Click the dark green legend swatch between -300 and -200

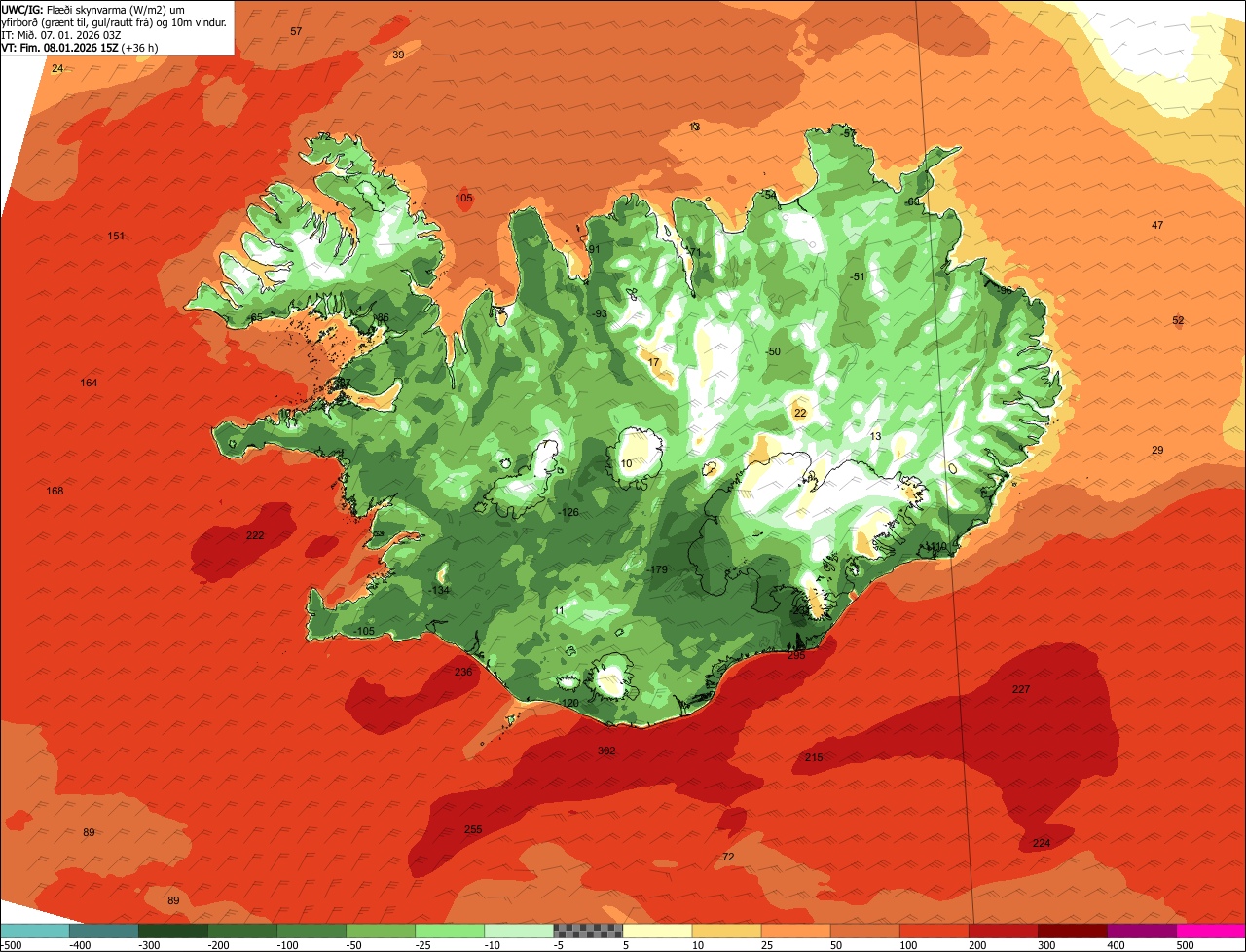point(172,931)
